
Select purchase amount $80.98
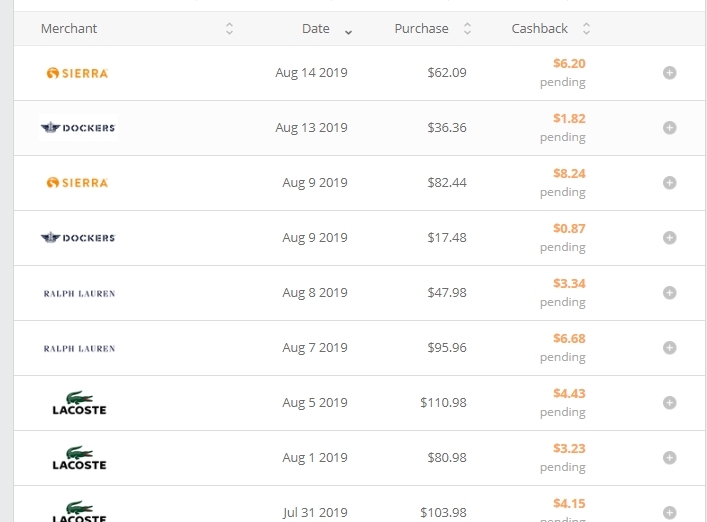tap(447, 458)
